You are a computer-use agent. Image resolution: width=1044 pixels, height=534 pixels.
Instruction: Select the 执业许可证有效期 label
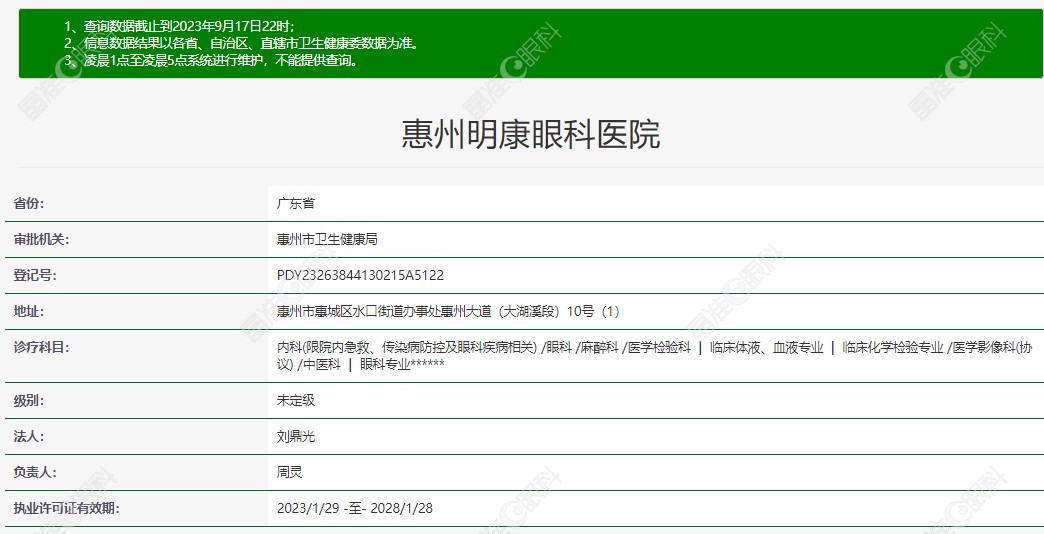pos(66,509)
